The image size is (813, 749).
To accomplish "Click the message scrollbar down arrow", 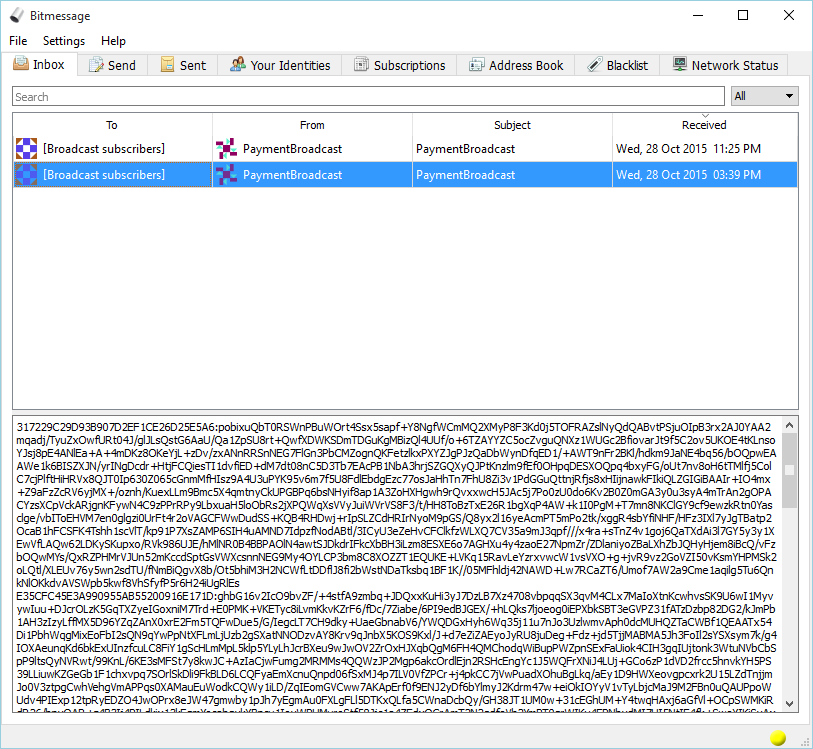I will 789,704.
